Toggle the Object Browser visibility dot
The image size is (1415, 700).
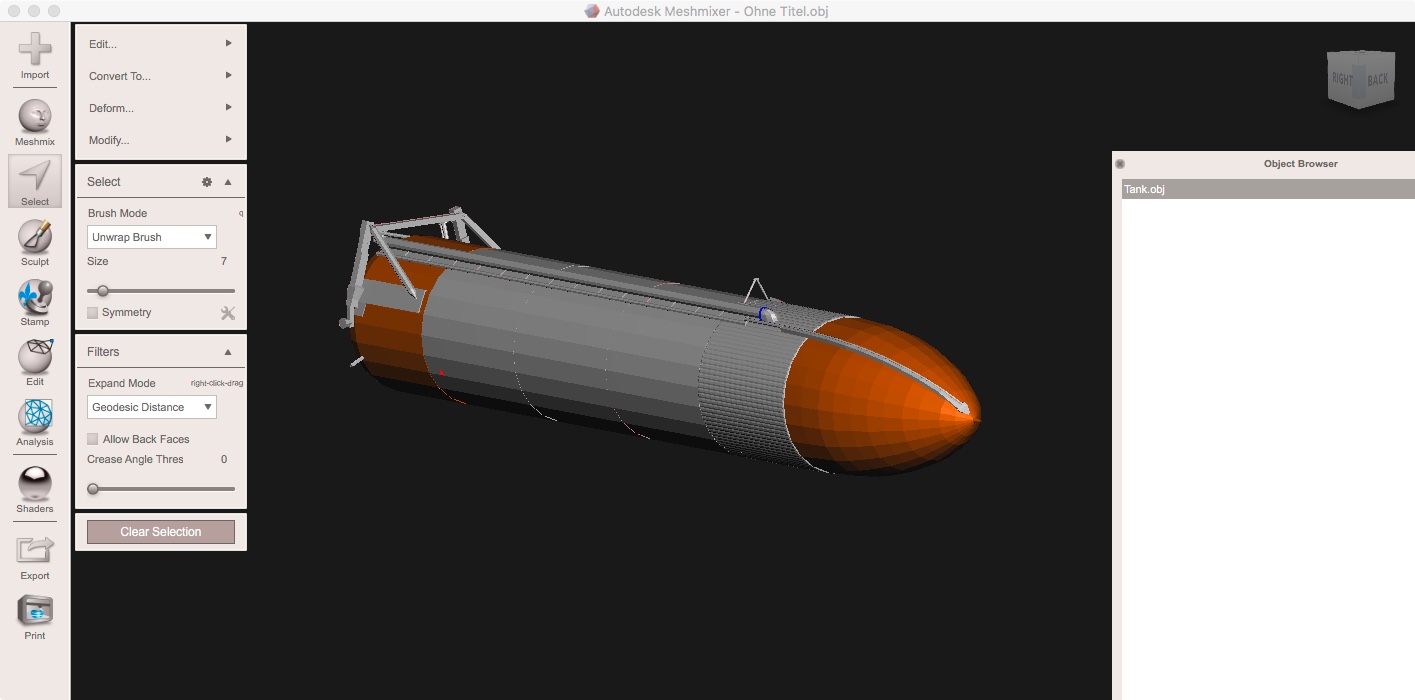click(x=1120, y=163)
